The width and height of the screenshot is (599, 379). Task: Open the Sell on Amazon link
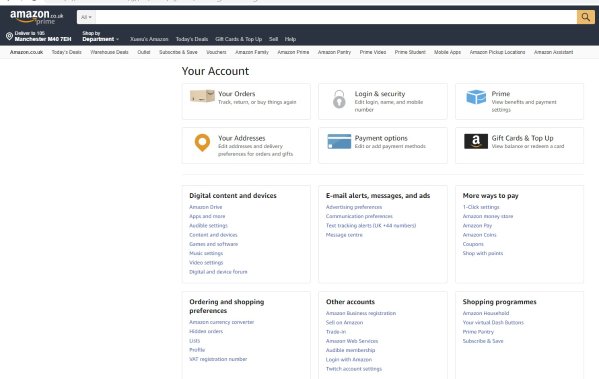(345, 322)
